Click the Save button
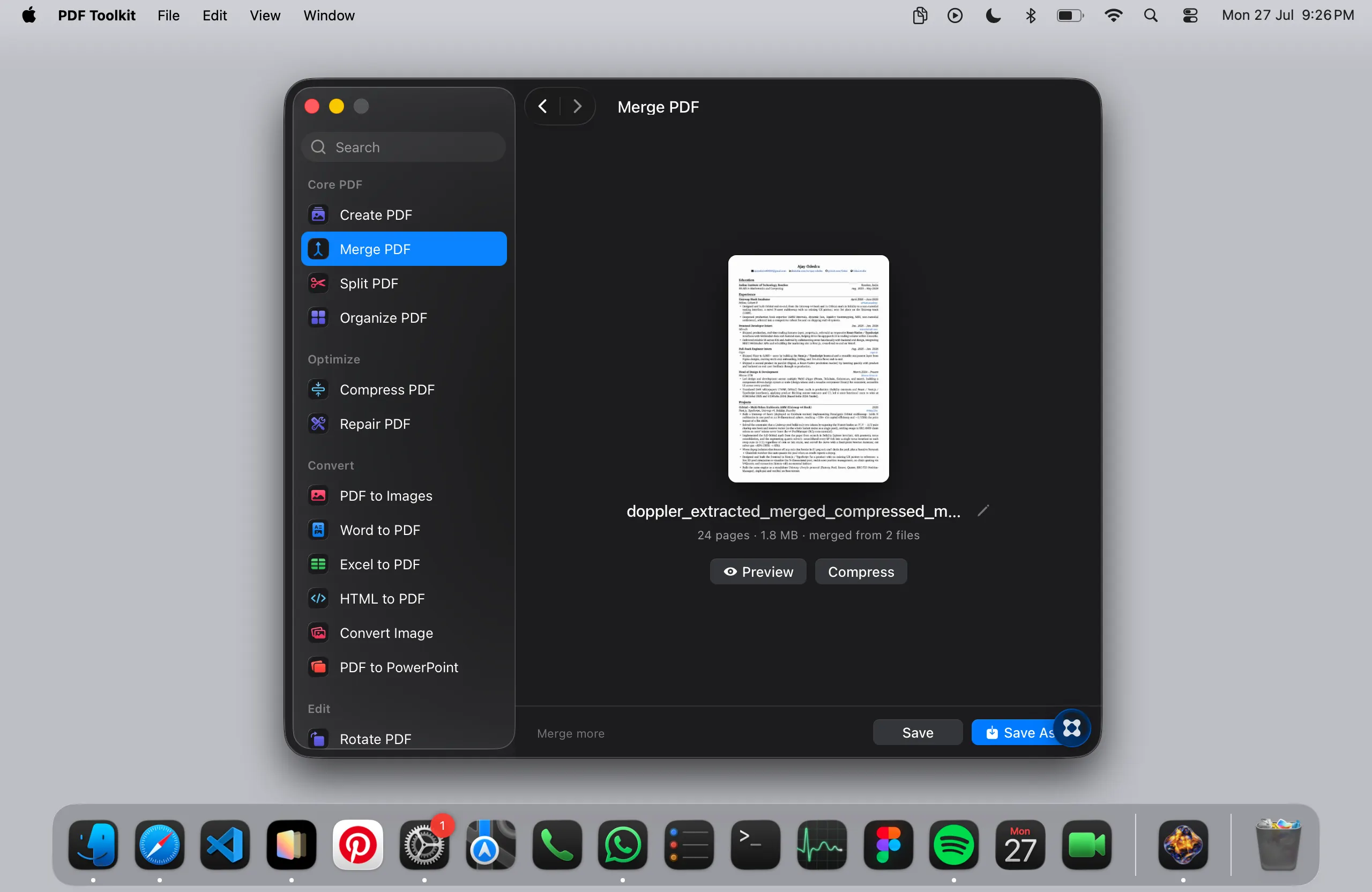The image size is (1372, 892). [x=917, y=732]
